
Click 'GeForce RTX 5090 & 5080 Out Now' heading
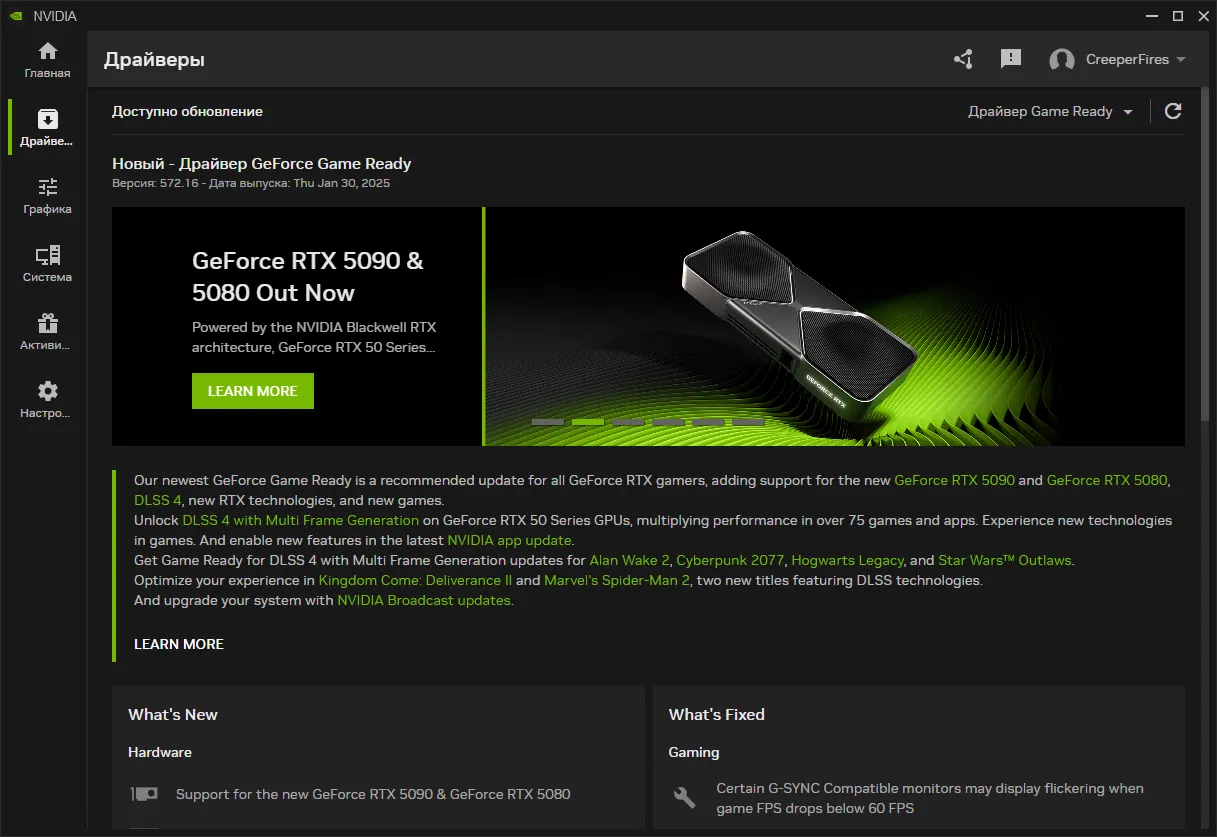tap(307, 277)
